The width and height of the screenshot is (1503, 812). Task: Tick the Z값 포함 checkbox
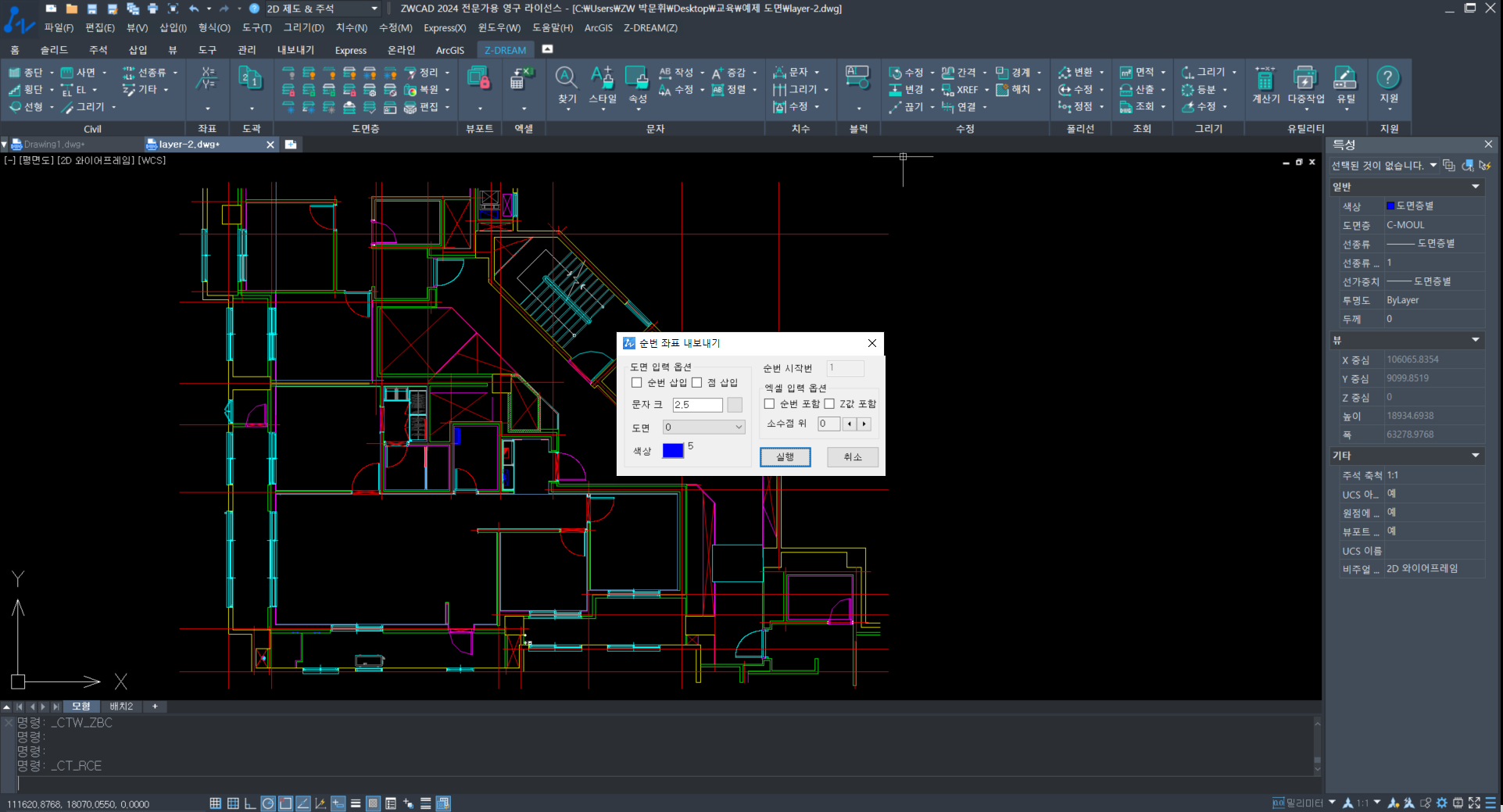830,404
